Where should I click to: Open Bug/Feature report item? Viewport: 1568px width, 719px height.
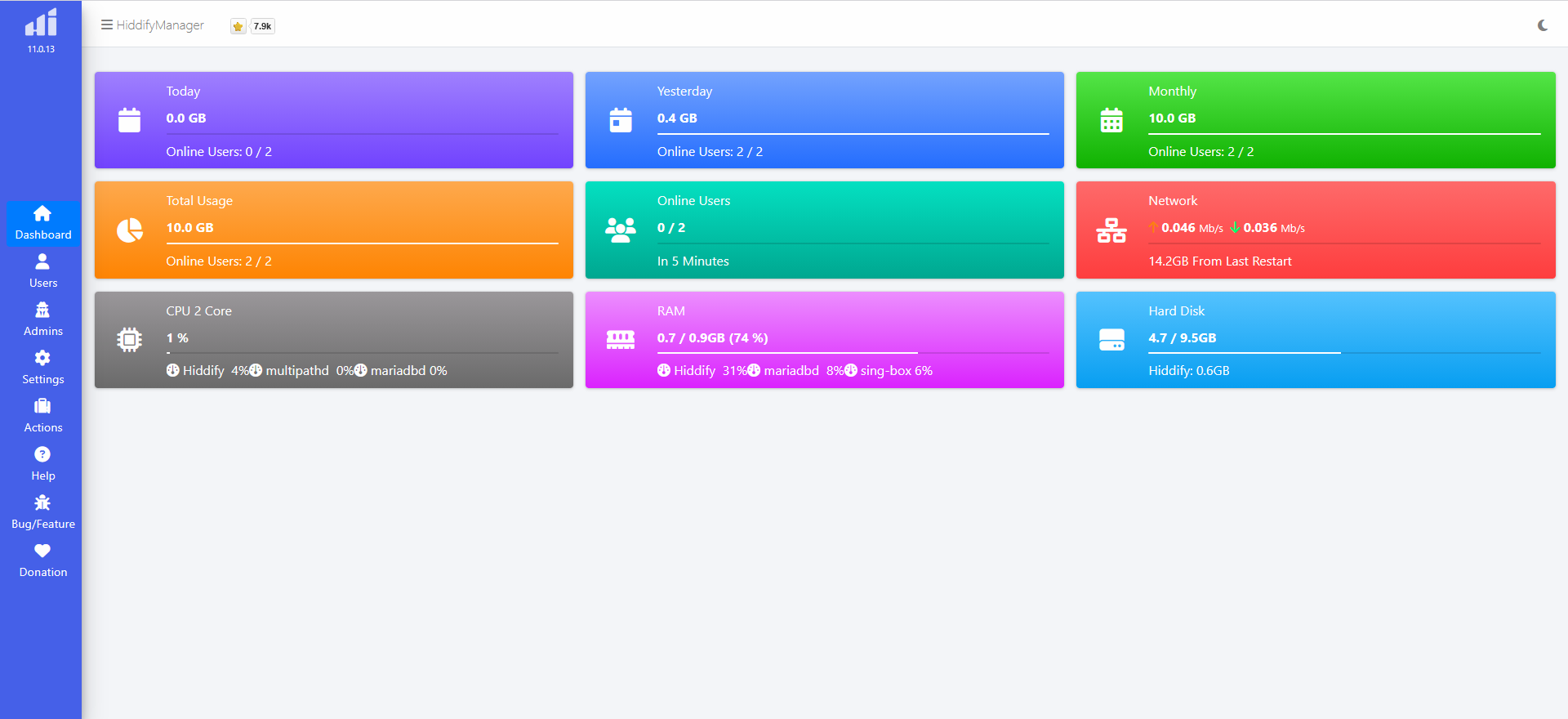(x=42, y=512)
